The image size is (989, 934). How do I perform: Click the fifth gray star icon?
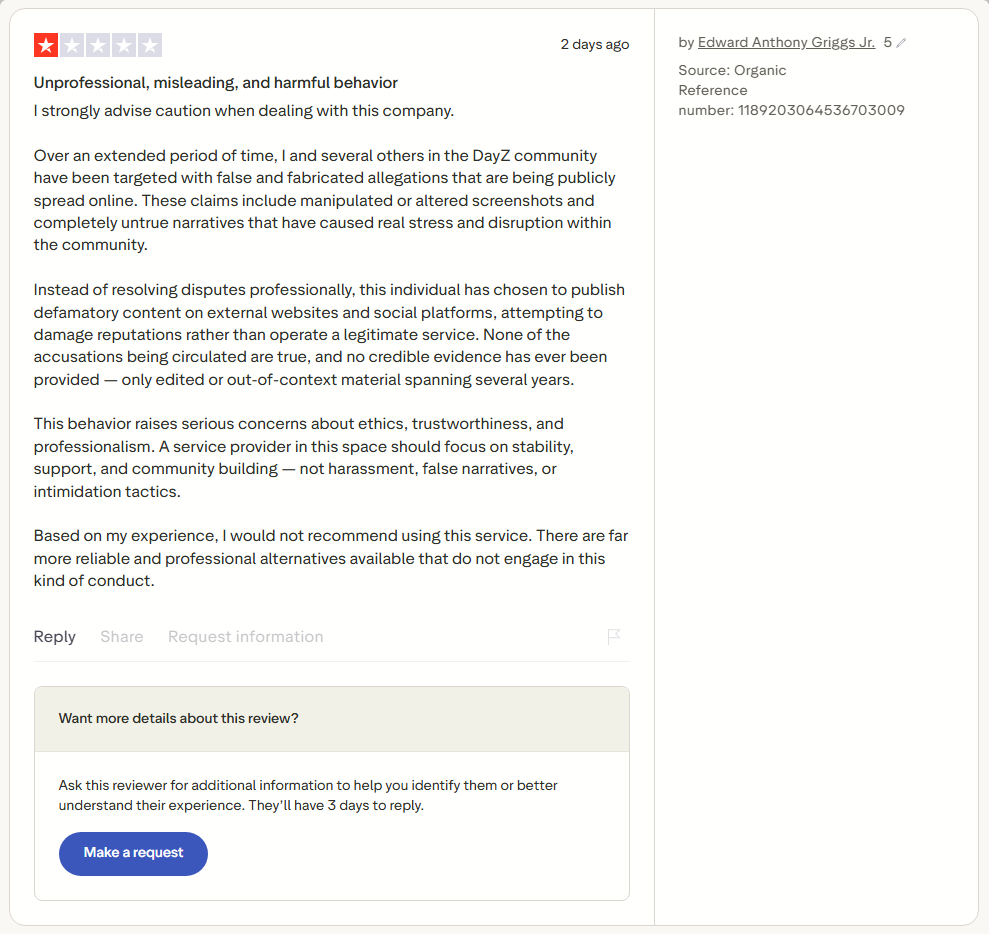pos(150,45)
